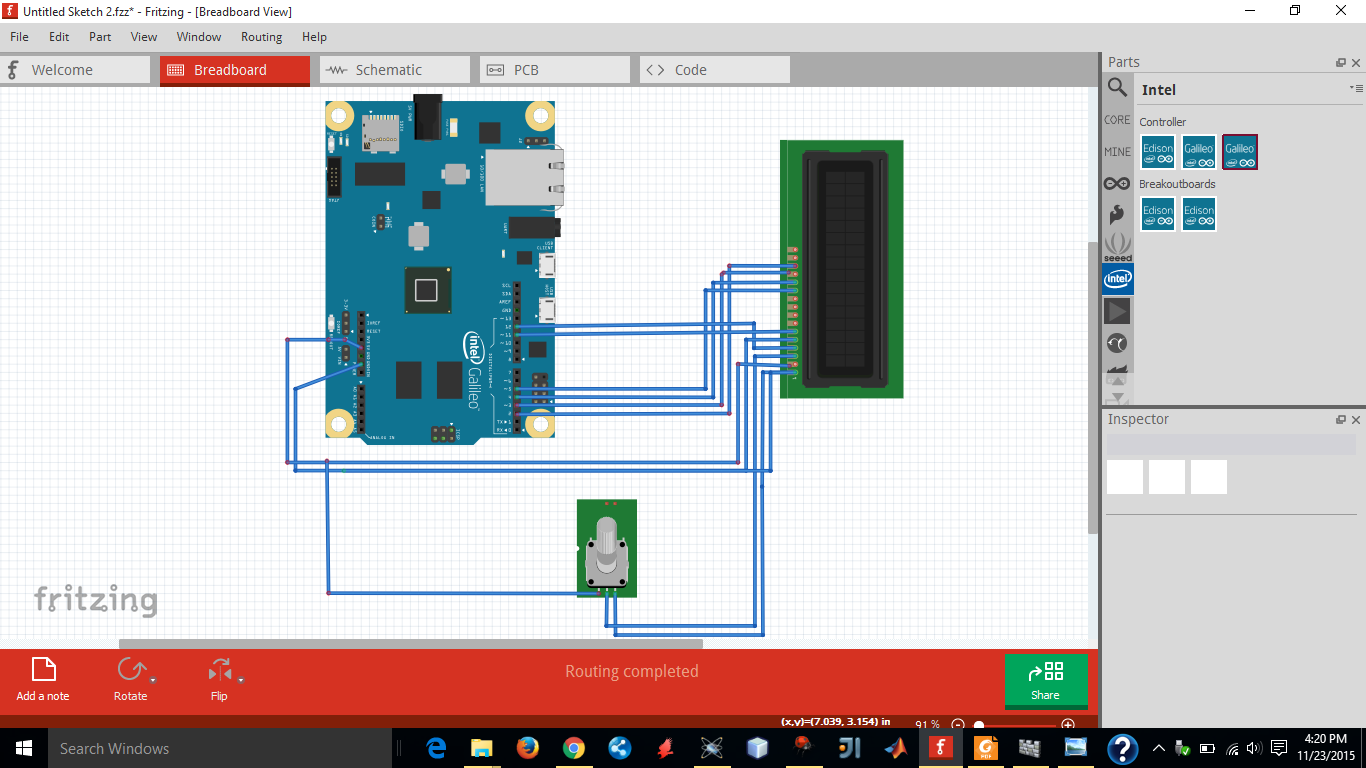Float the Parts panel window
The height and width of the screenshot is (768, 1366).
(x=1341, y=62)
